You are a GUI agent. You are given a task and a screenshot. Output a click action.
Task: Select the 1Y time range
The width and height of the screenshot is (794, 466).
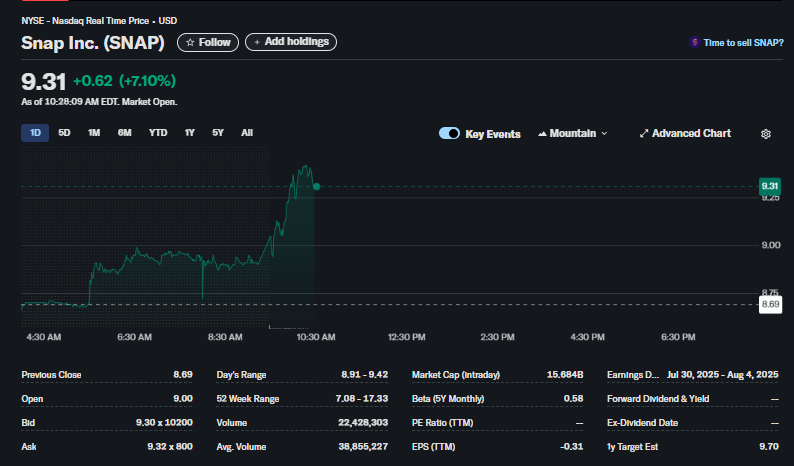click(x=189, y=133)
